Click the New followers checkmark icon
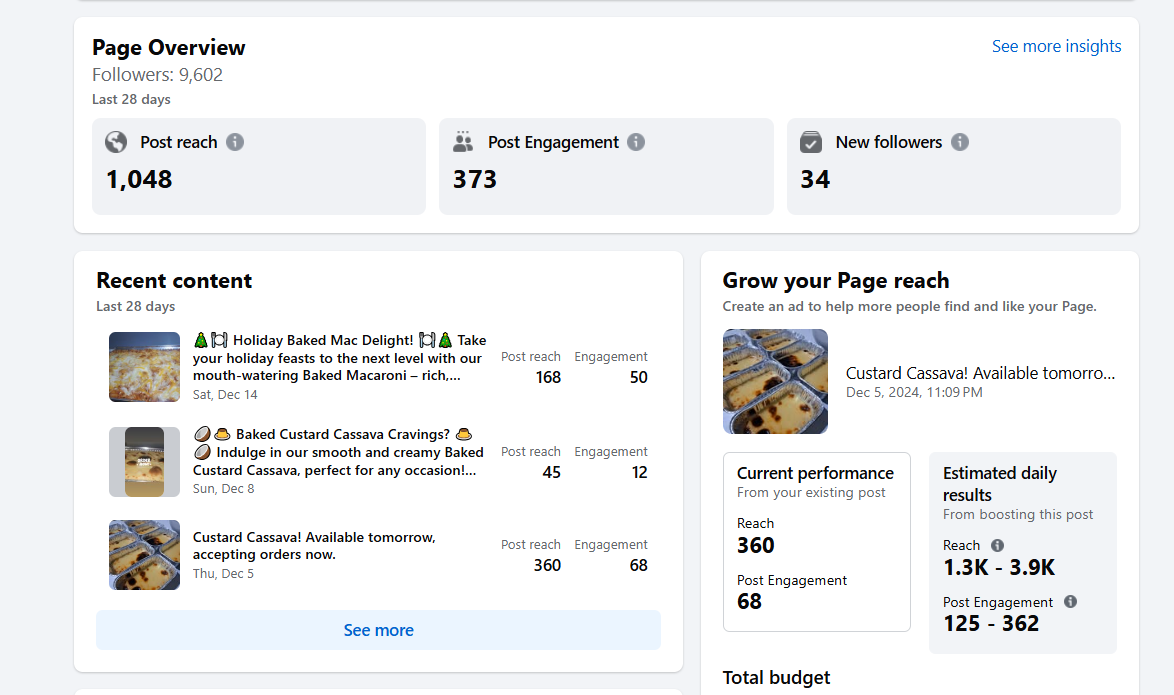1174x695 pixels. click(811, 142)
